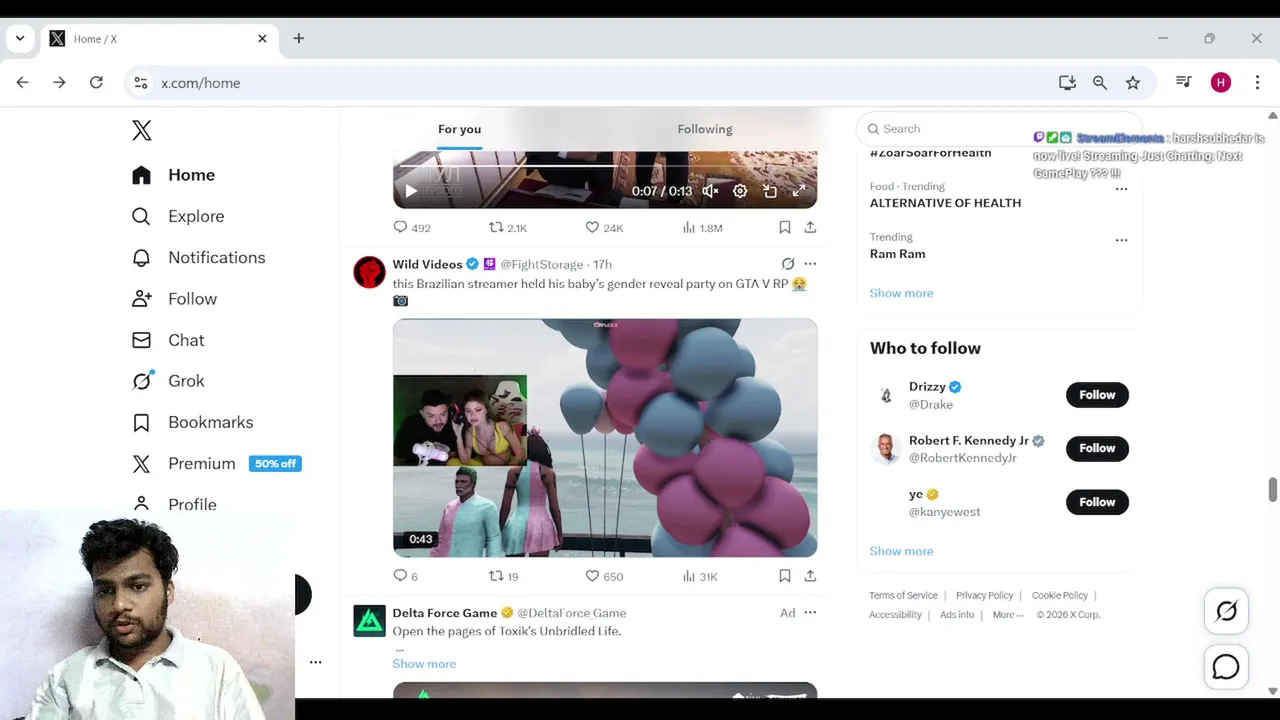
Task: Show more Who to follow suggestions
Action: [901, 551]
